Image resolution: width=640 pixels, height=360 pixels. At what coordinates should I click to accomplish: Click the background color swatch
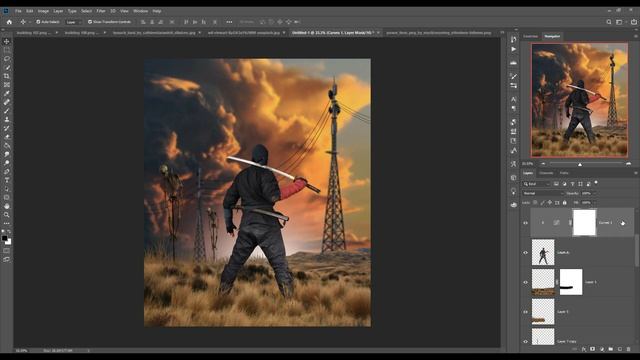[x=9, y=242]
